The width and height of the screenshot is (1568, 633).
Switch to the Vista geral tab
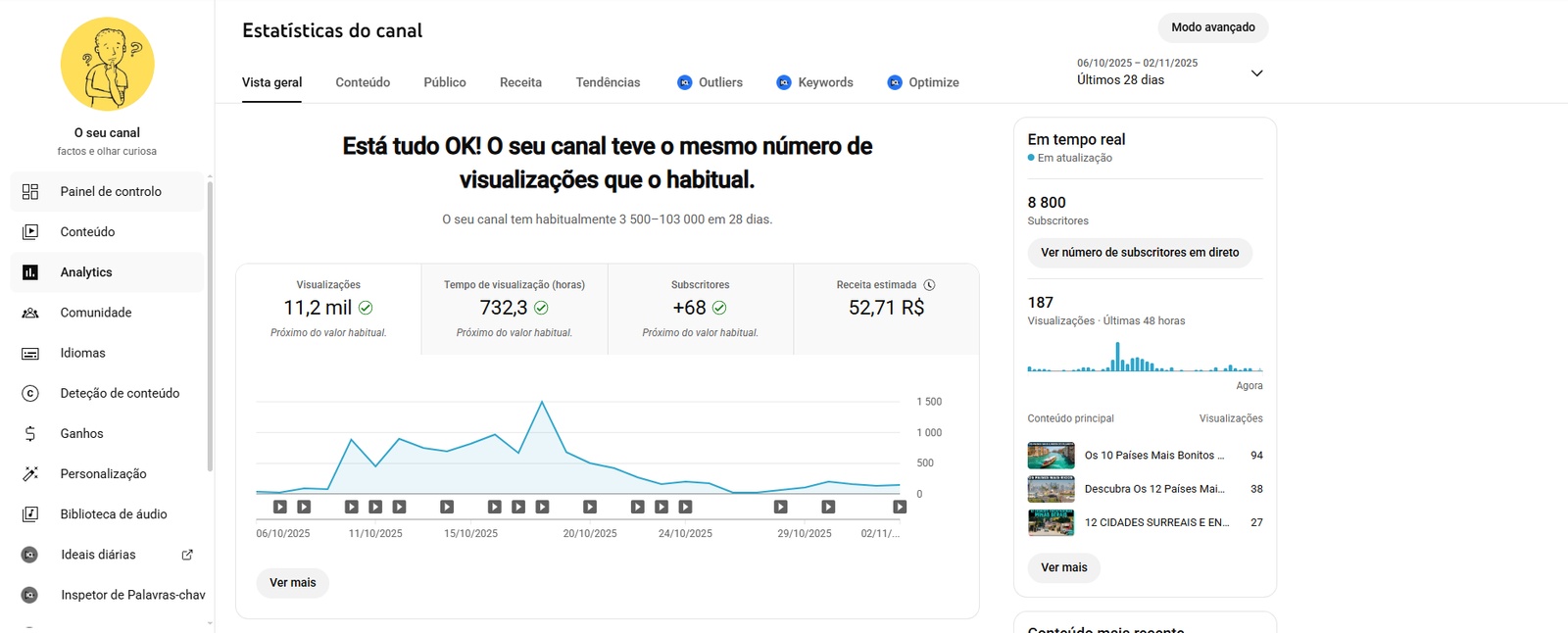(272, 82)
